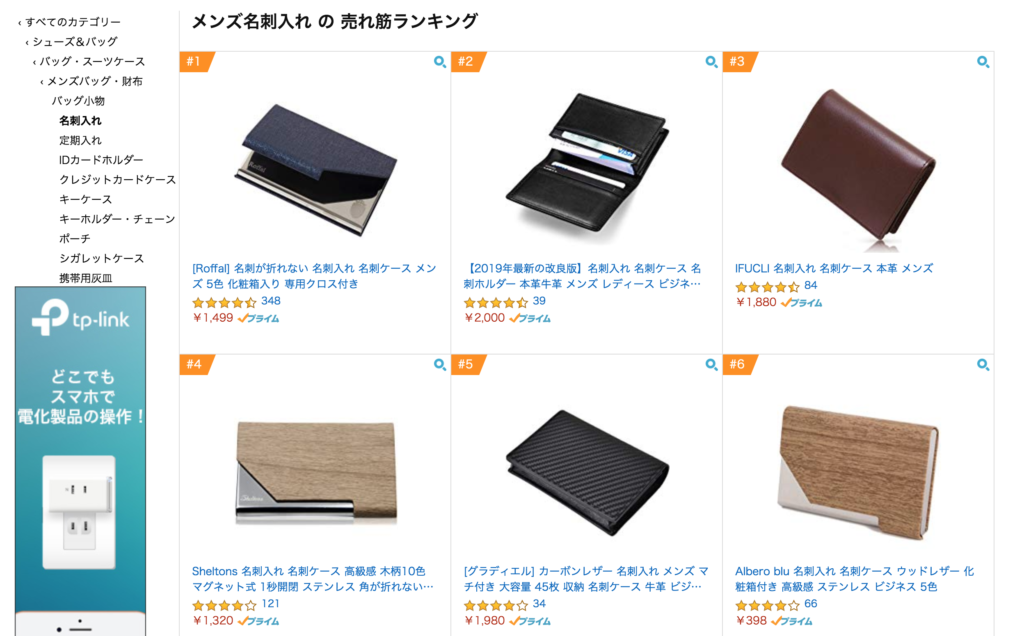Open the Albero blu 名刺入れ product link

tap(854, 579)
